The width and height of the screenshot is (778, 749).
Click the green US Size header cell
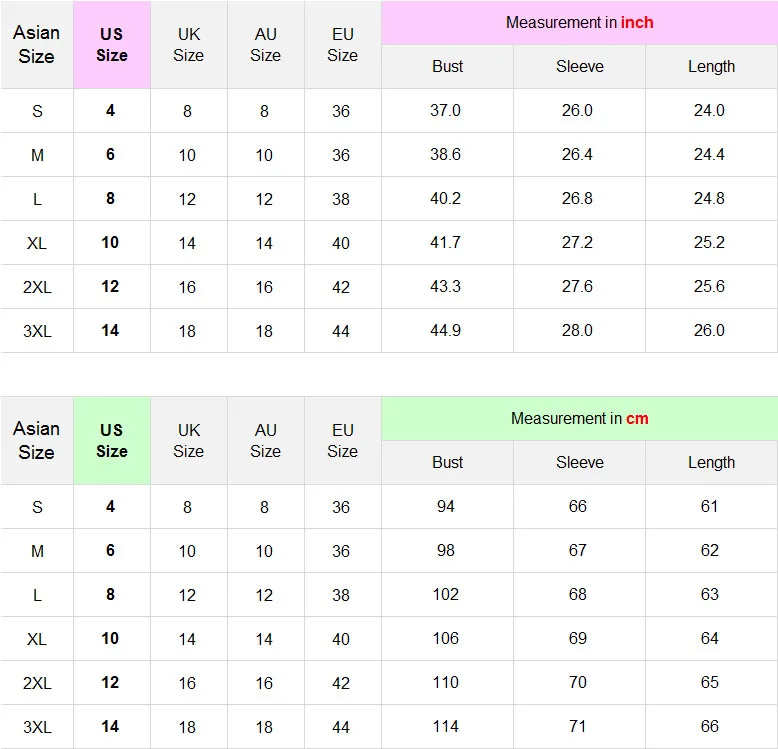click(112, 440)
